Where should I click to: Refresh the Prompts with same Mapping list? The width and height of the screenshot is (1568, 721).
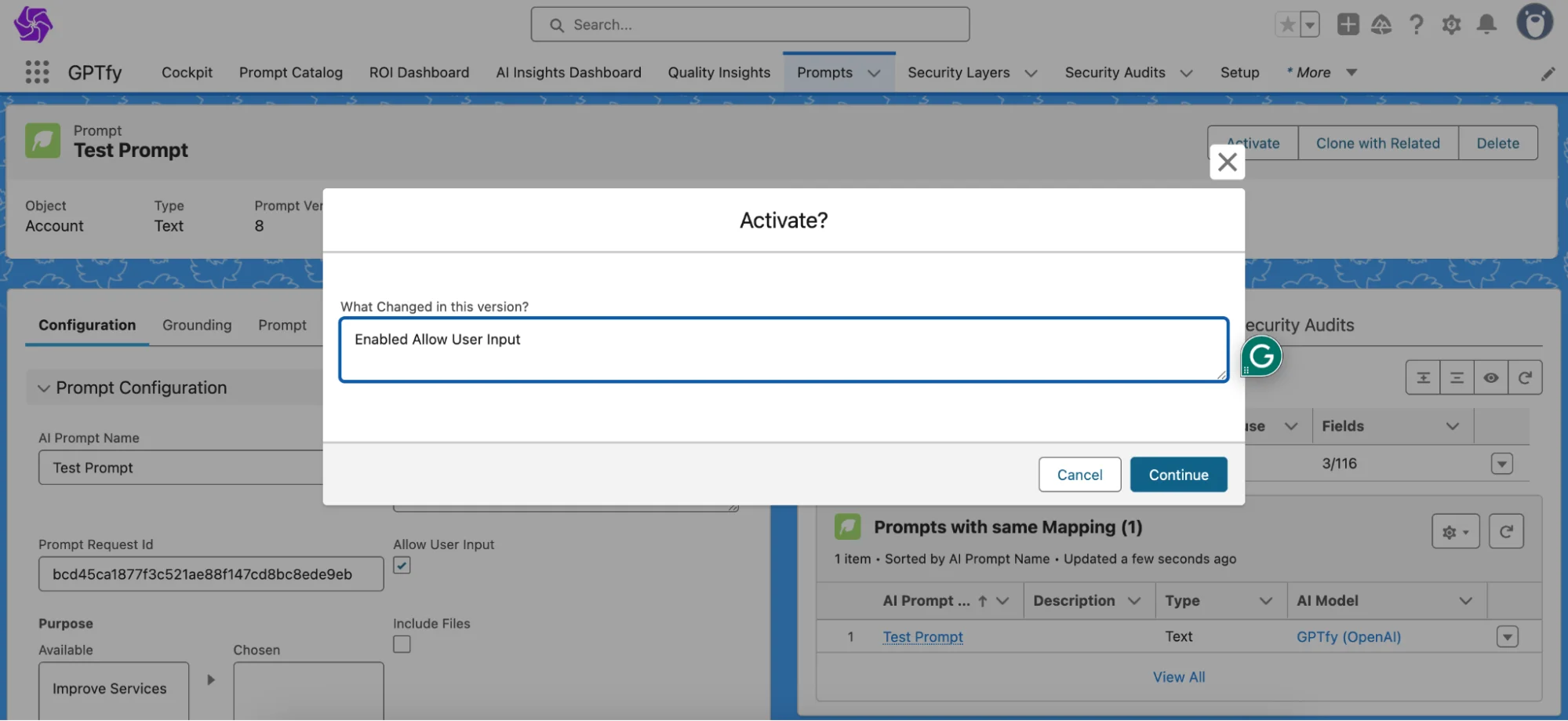pos(1506,531)
